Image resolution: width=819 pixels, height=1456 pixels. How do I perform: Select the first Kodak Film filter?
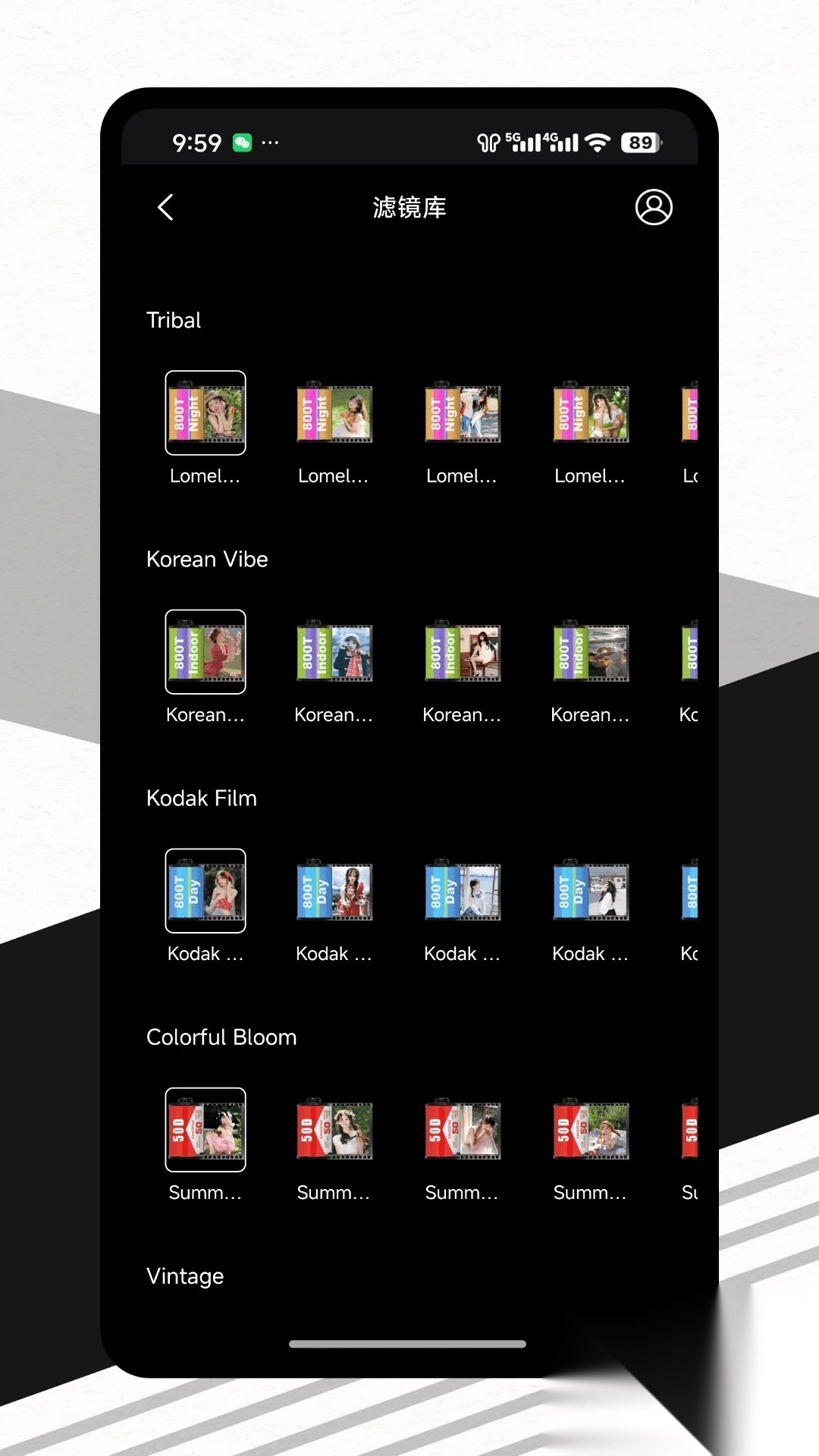click(206, 891)
